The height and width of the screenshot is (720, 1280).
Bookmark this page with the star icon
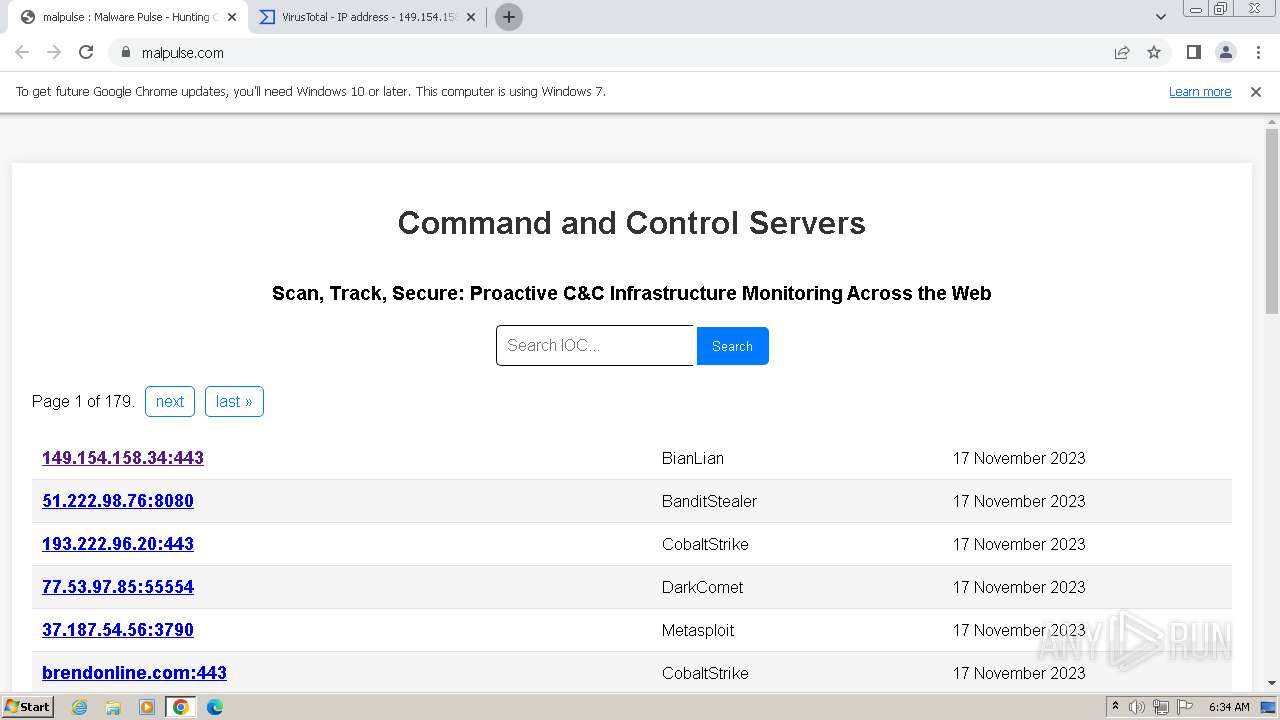pos(1154,53)
